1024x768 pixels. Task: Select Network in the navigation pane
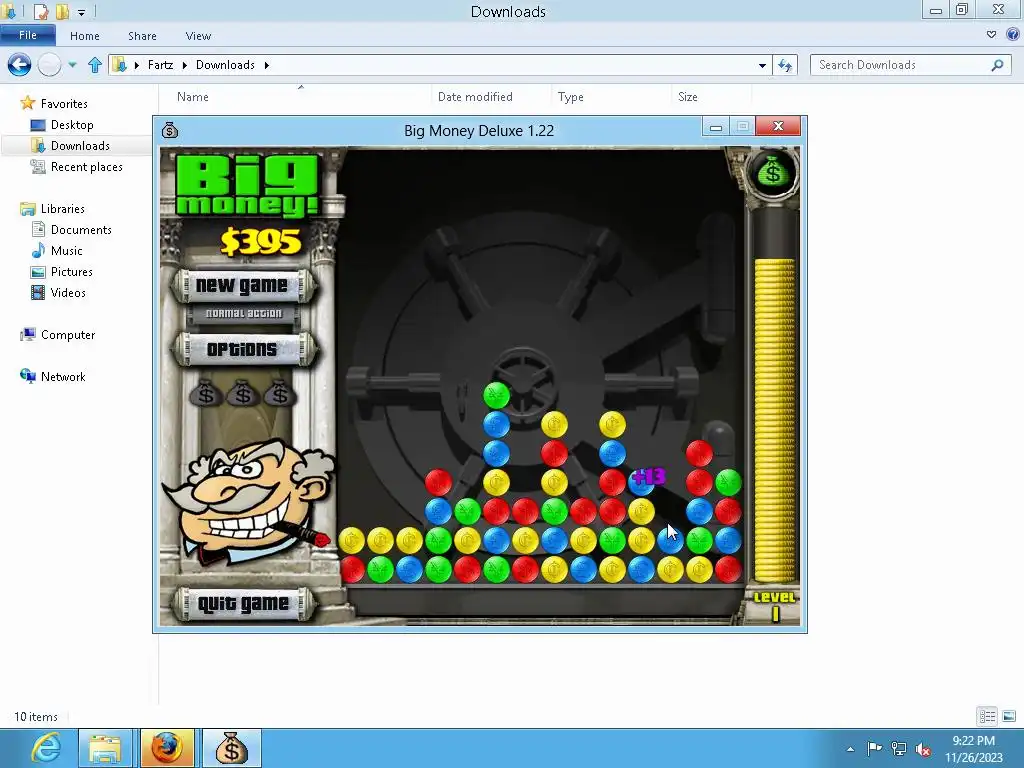tap(63, 377)
